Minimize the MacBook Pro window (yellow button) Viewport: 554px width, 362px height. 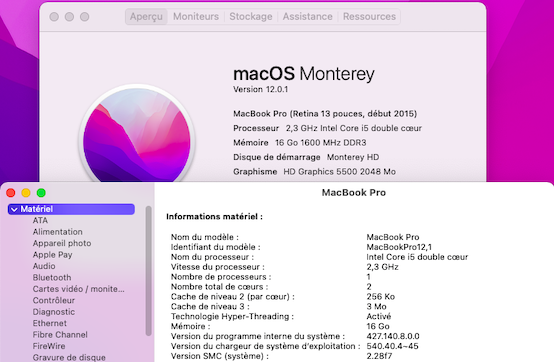click(x=26, y=193)
